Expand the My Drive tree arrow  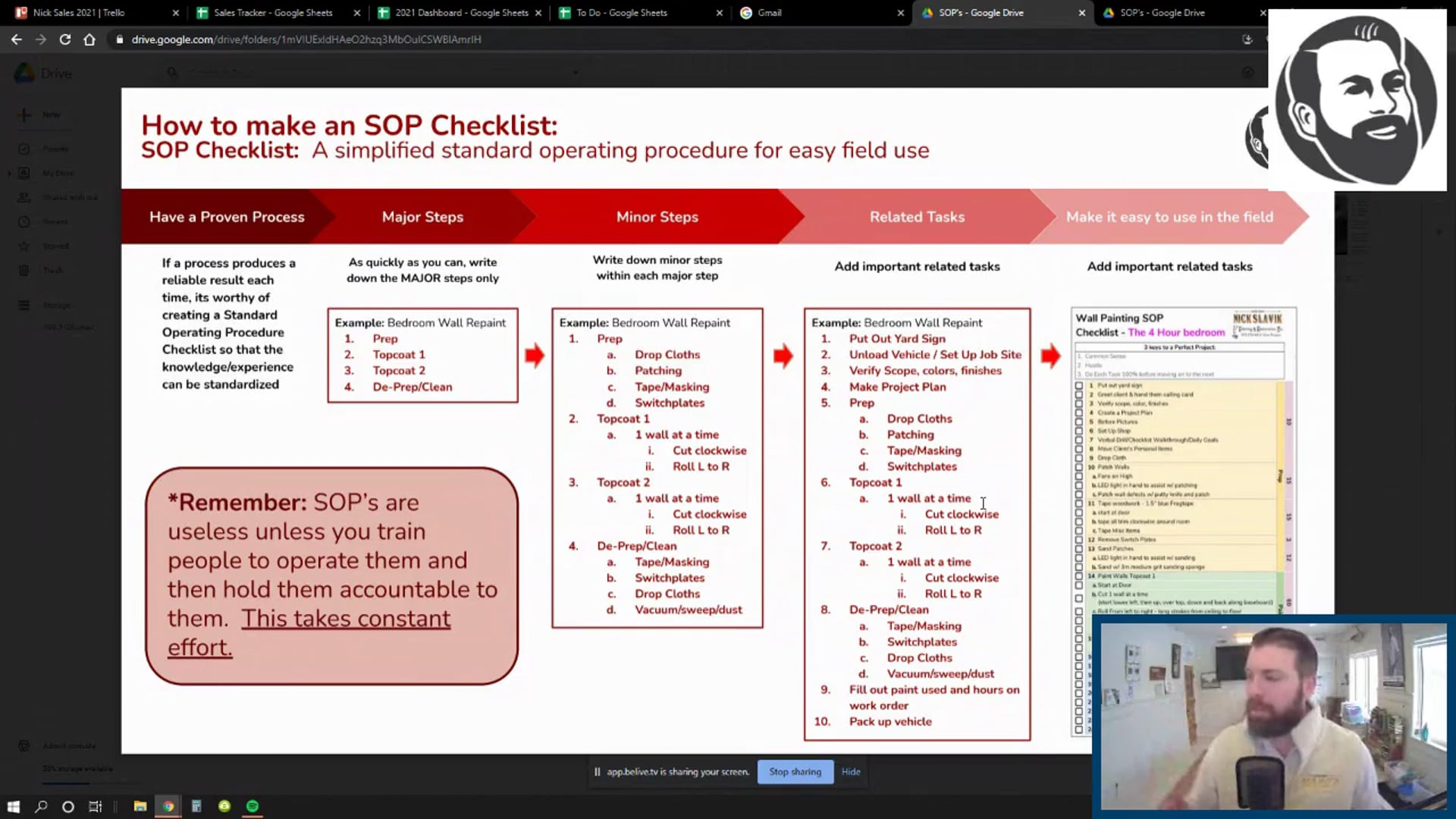[9, 174]
